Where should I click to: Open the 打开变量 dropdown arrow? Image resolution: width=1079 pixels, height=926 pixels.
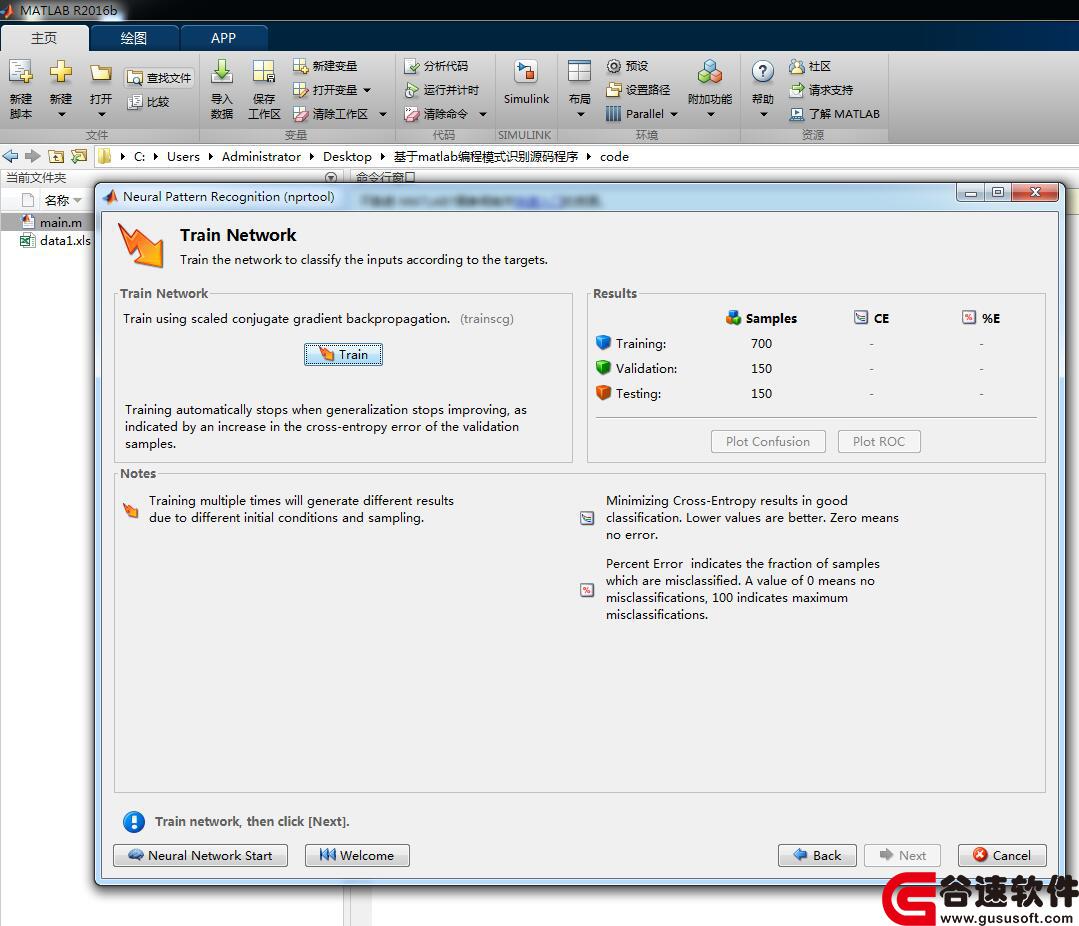[367, 90]
